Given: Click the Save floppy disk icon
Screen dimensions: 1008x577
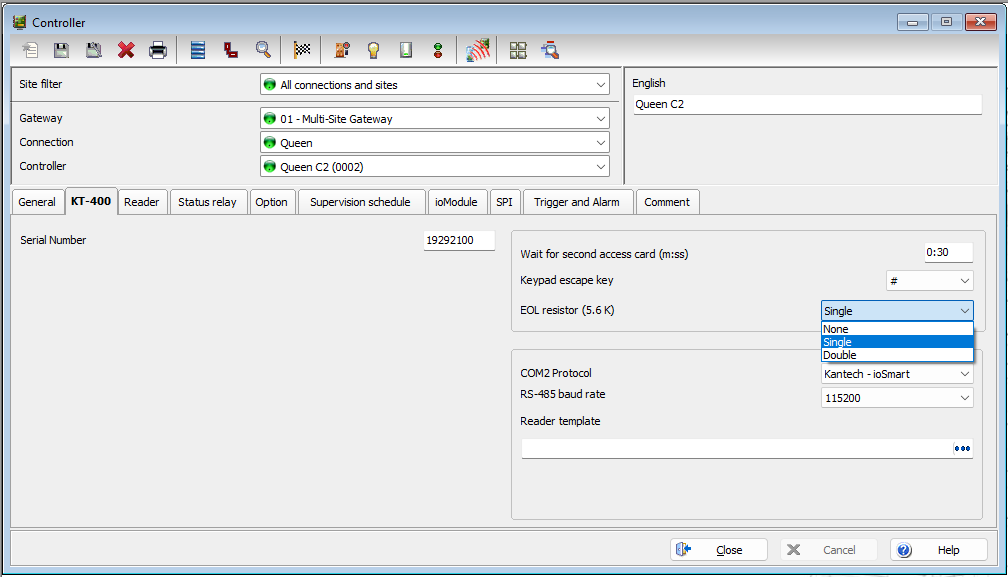Looking at the screenshot, I should tap(61, 50).
